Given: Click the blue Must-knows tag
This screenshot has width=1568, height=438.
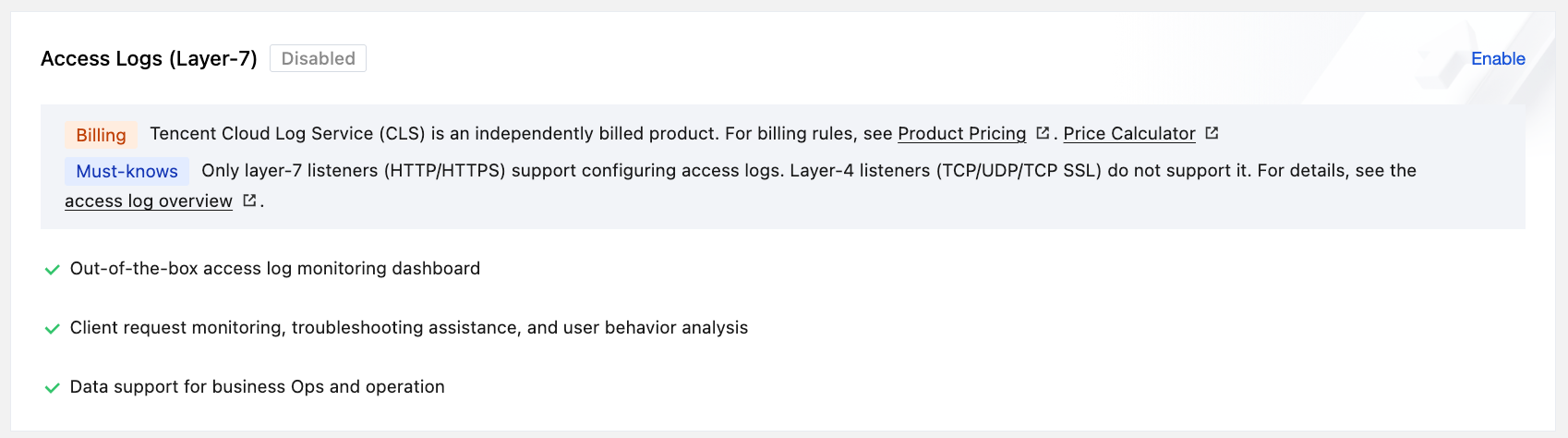Looking at the screenshot, I should click(127, 171).
